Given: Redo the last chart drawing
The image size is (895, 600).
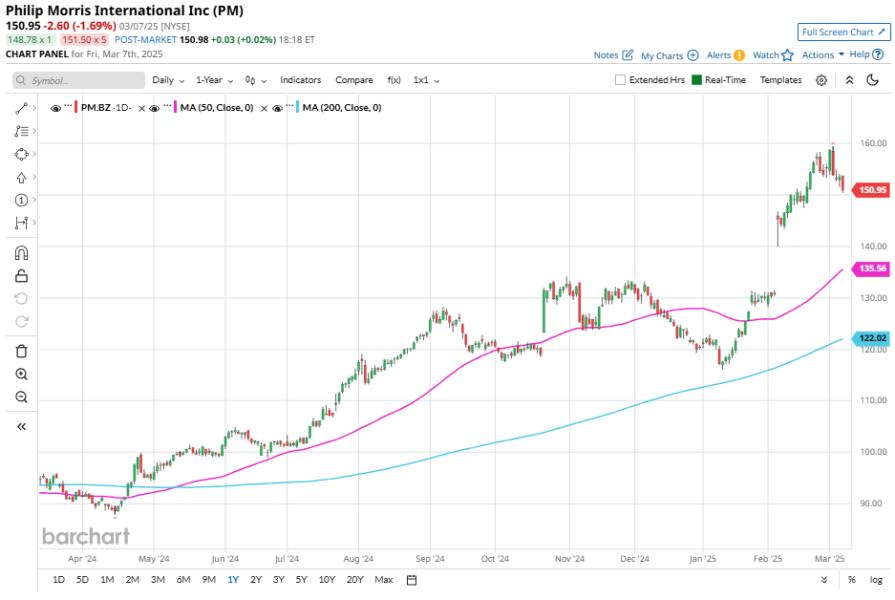Looking at the screenshot, I should click(x=21, y=321).
